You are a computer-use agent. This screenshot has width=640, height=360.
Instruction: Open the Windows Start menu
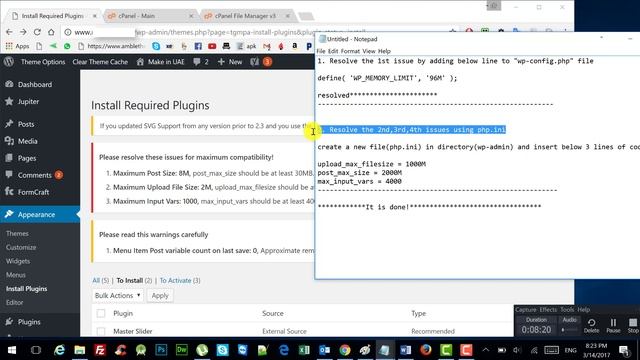pyautogui.click(x=12, y=350)
